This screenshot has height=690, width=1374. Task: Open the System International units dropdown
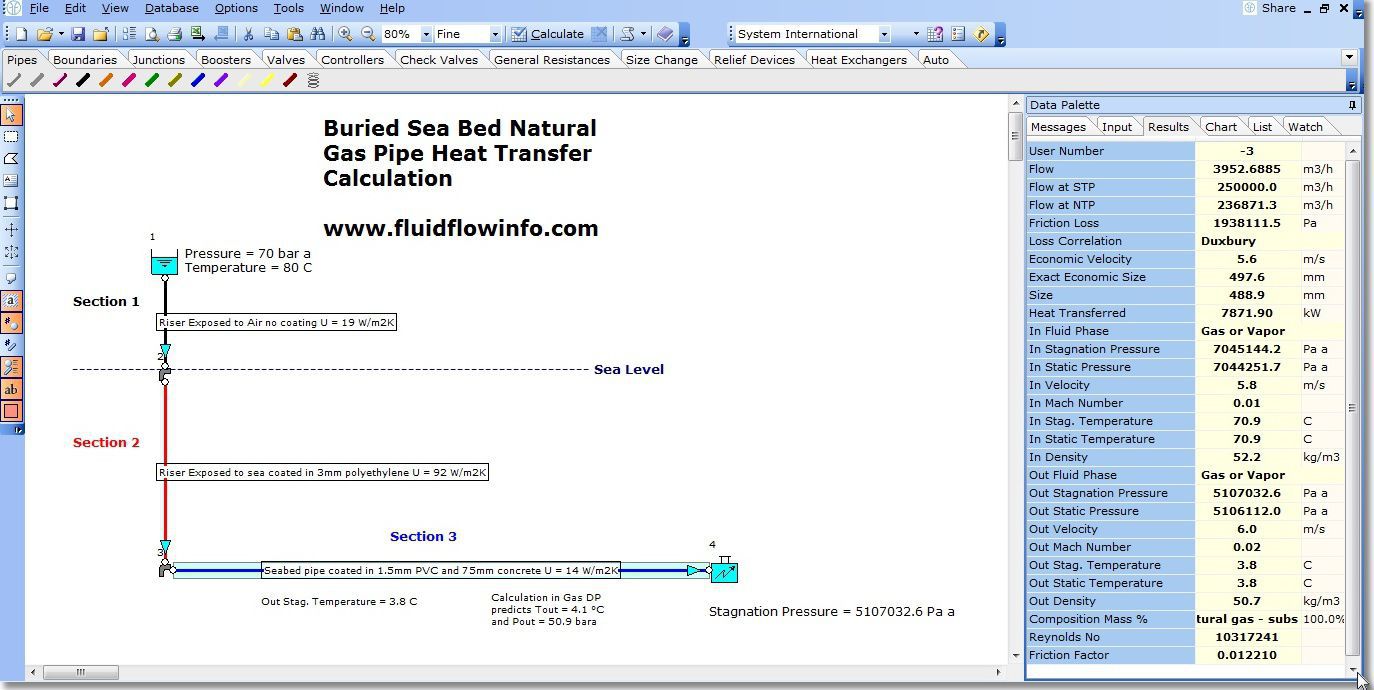pos(885,33)
